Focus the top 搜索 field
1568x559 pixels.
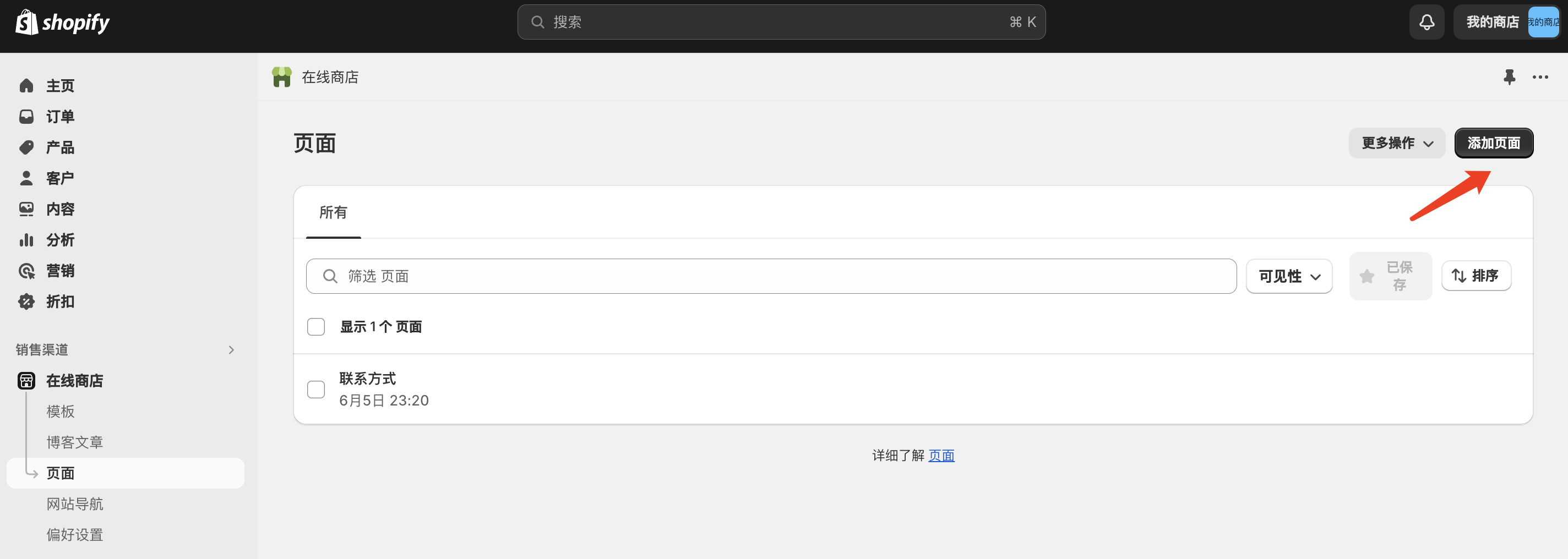coord(781,23)
